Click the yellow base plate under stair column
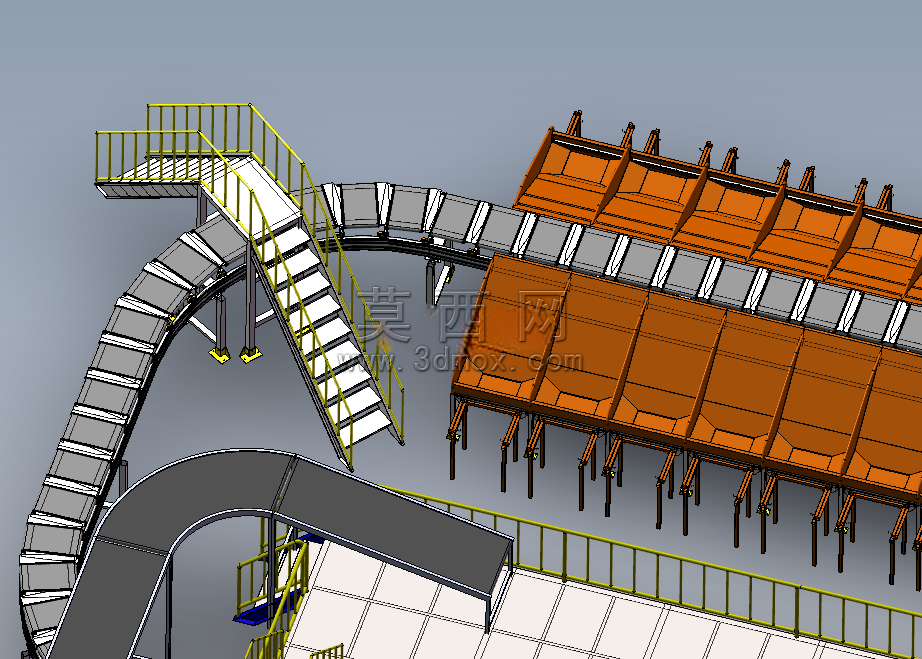Screen dimensions: 922x659 pos(250,354)
